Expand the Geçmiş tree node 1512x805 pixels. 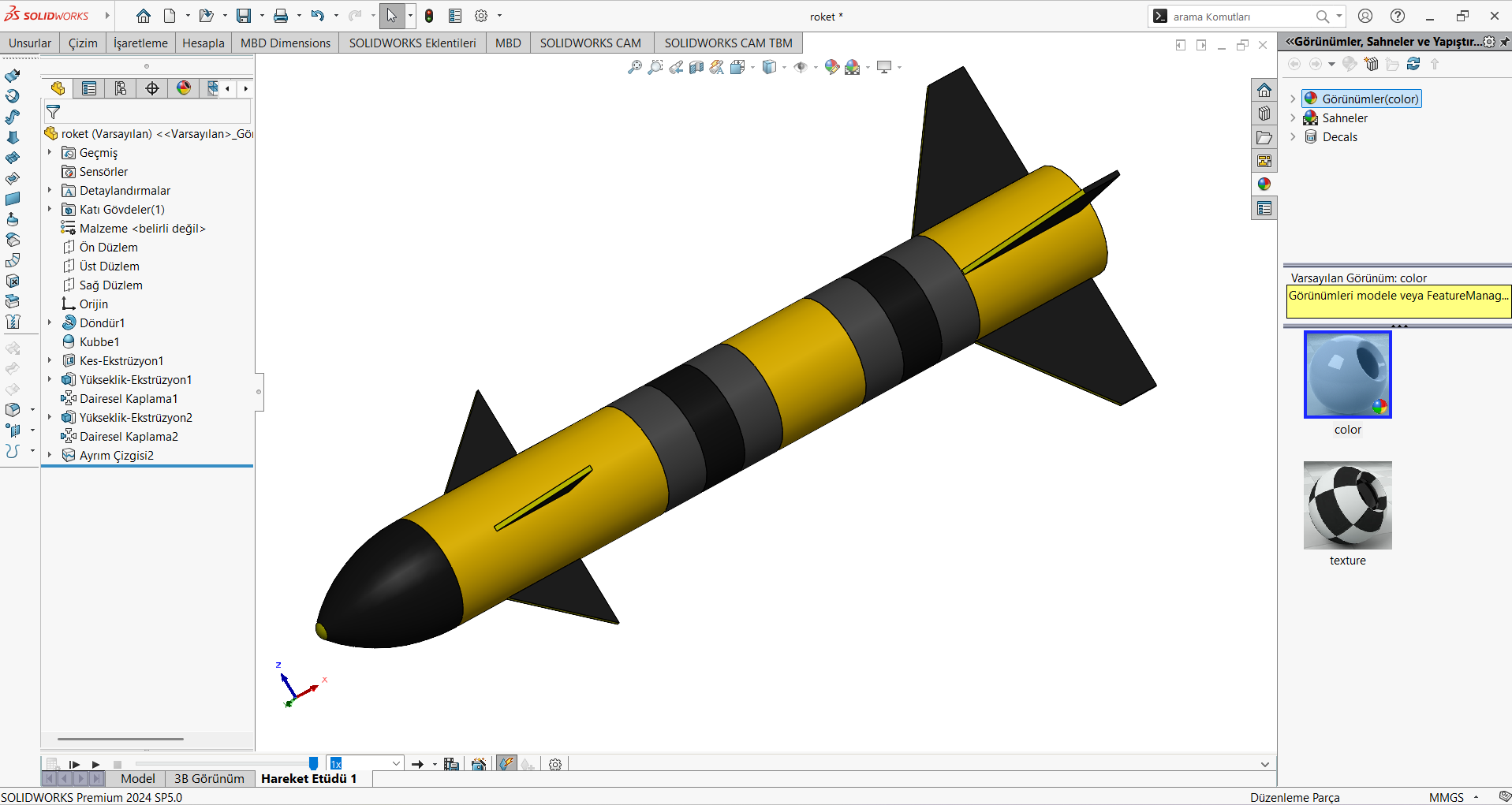[x=50, y=152]
